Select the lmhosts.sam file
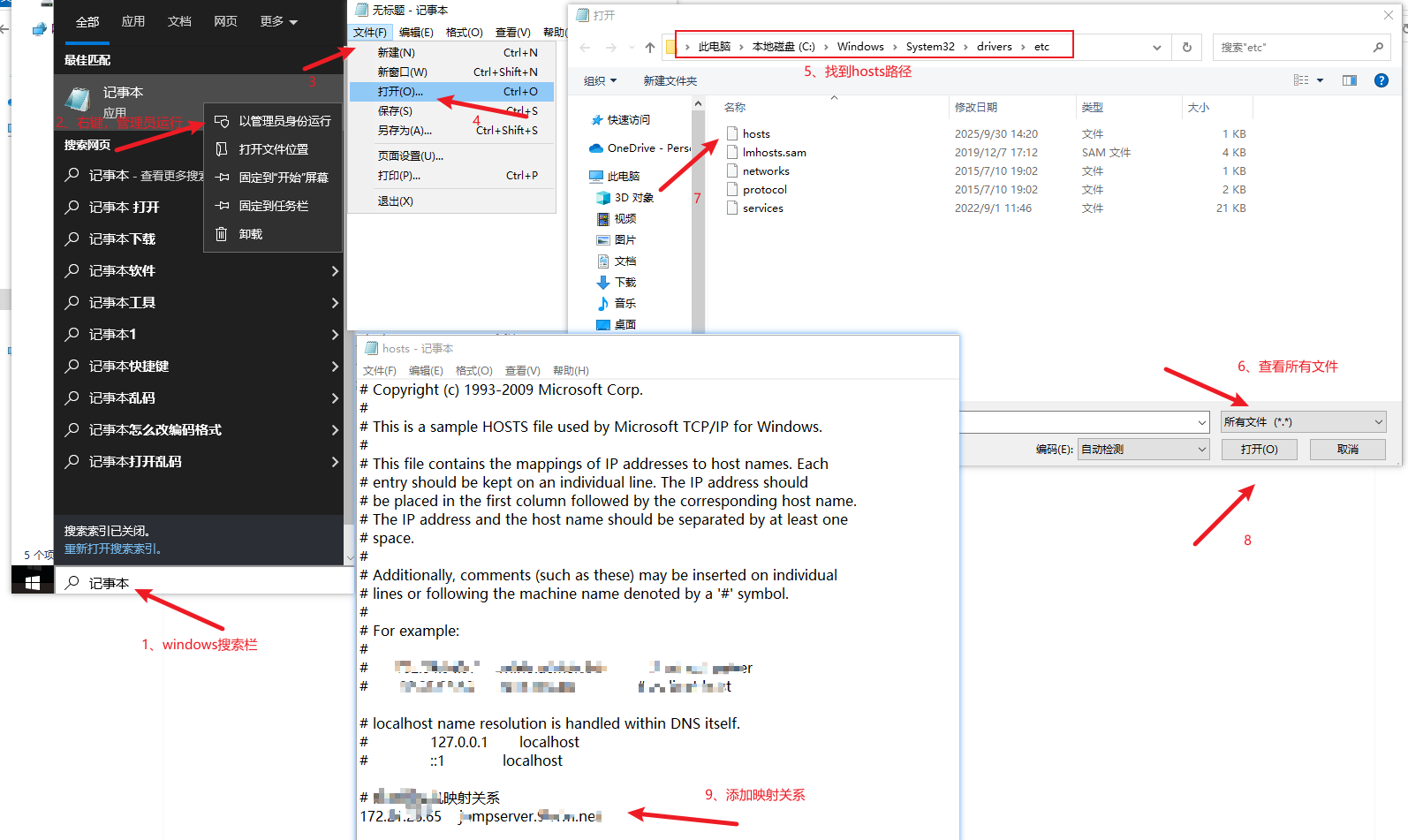1408x840 pixels. (775, 153)
